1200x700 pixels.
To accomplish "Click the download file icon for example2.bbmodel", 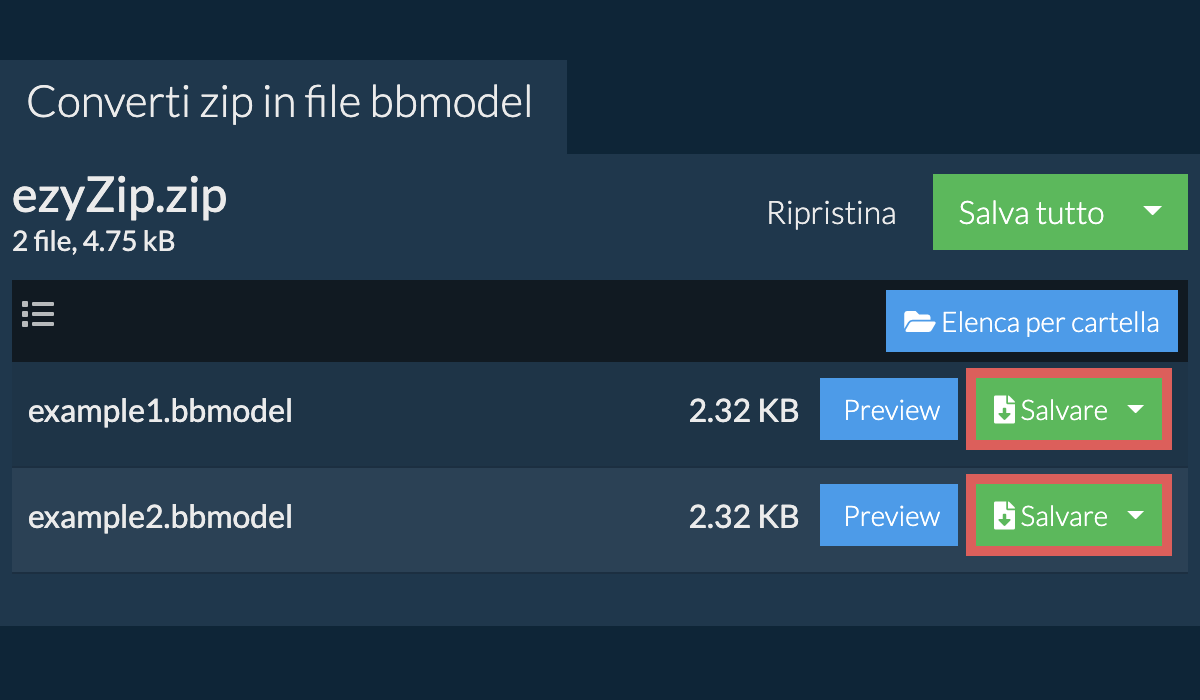I will tap(1003, 516).
